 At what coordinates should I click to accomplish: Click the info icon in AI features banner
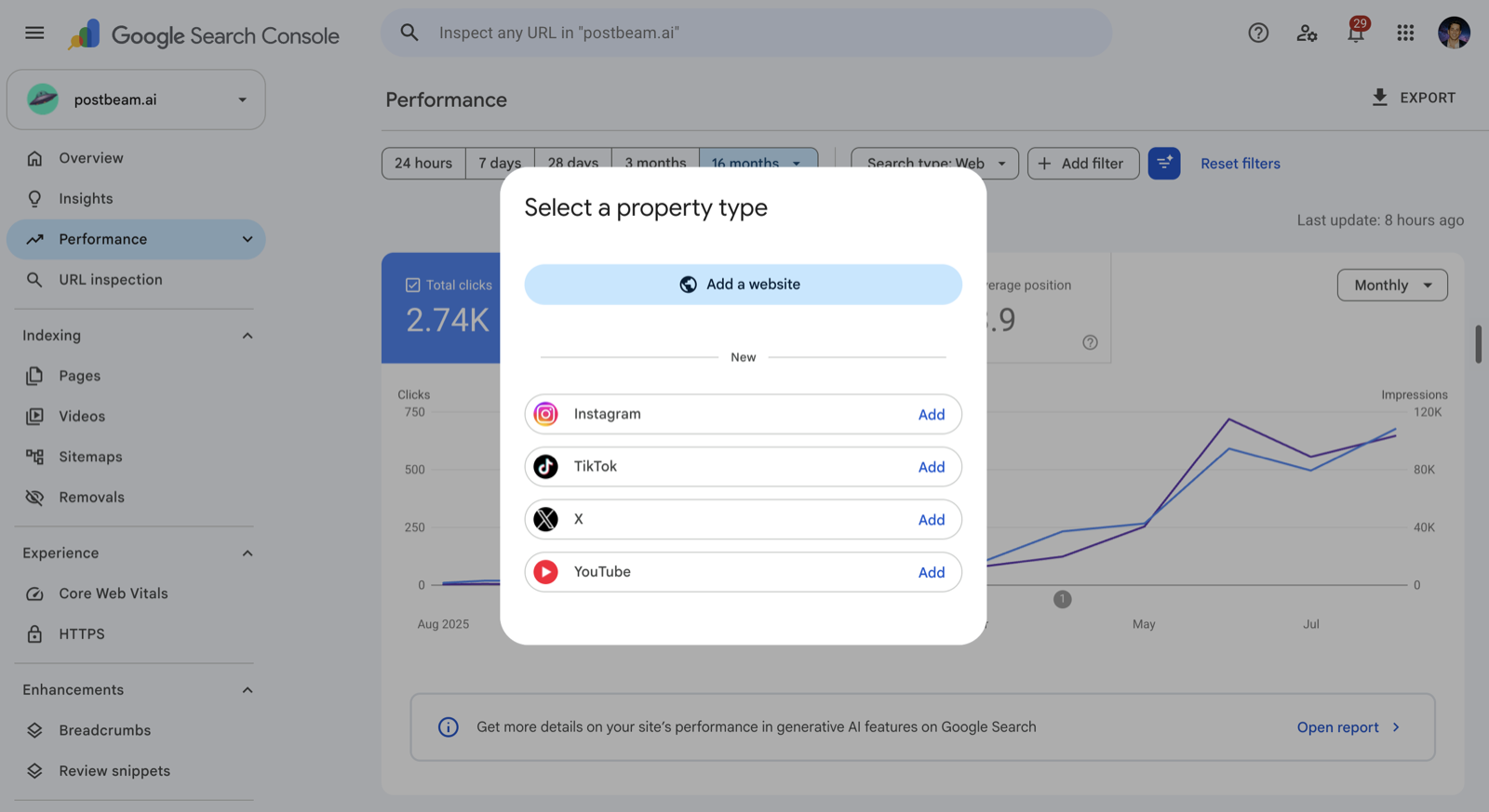click(449, 727)
